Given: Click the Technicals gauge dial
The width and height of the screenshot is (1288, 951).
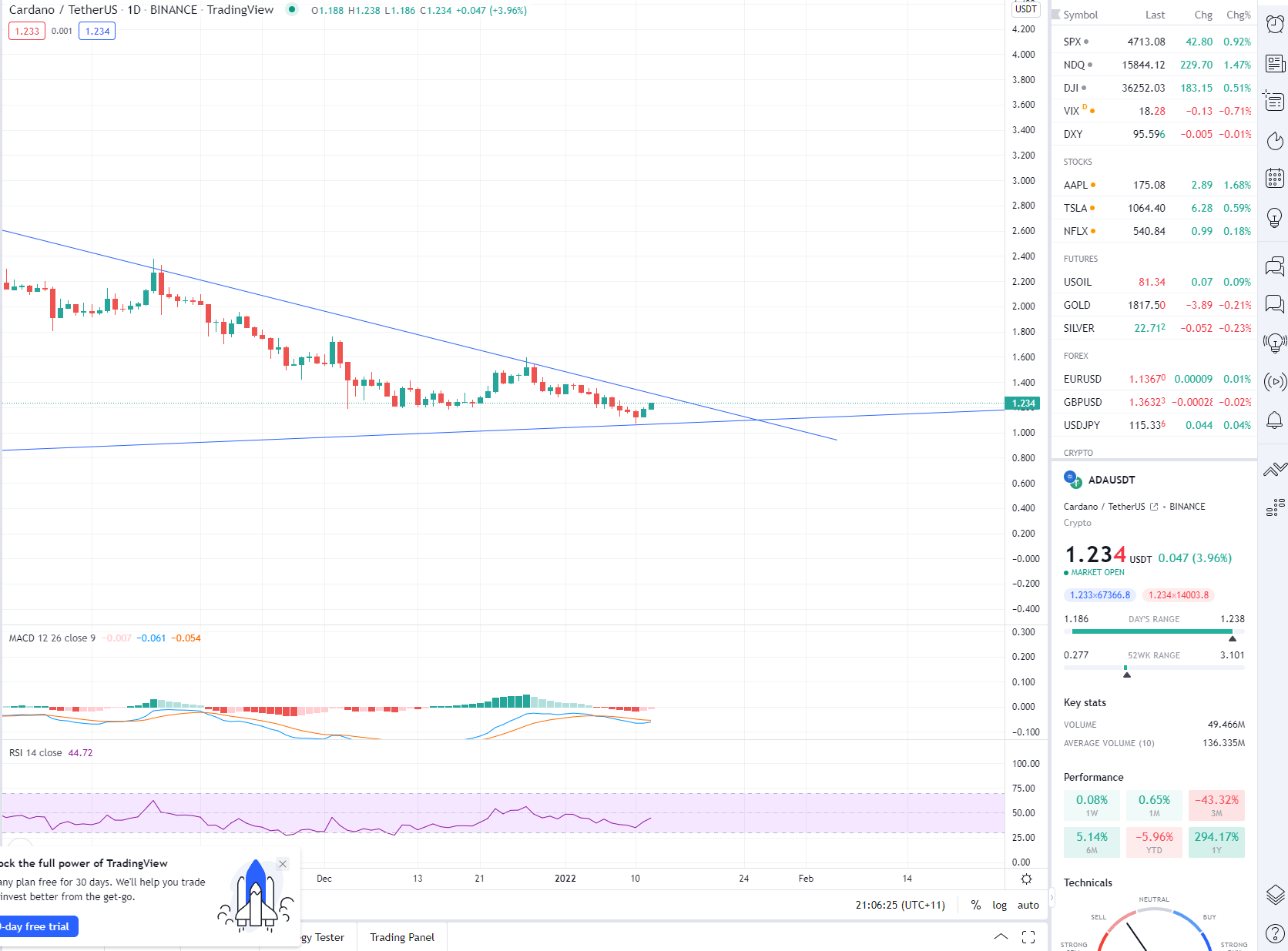Looking at the screenshot, I should coord(1154,929).
